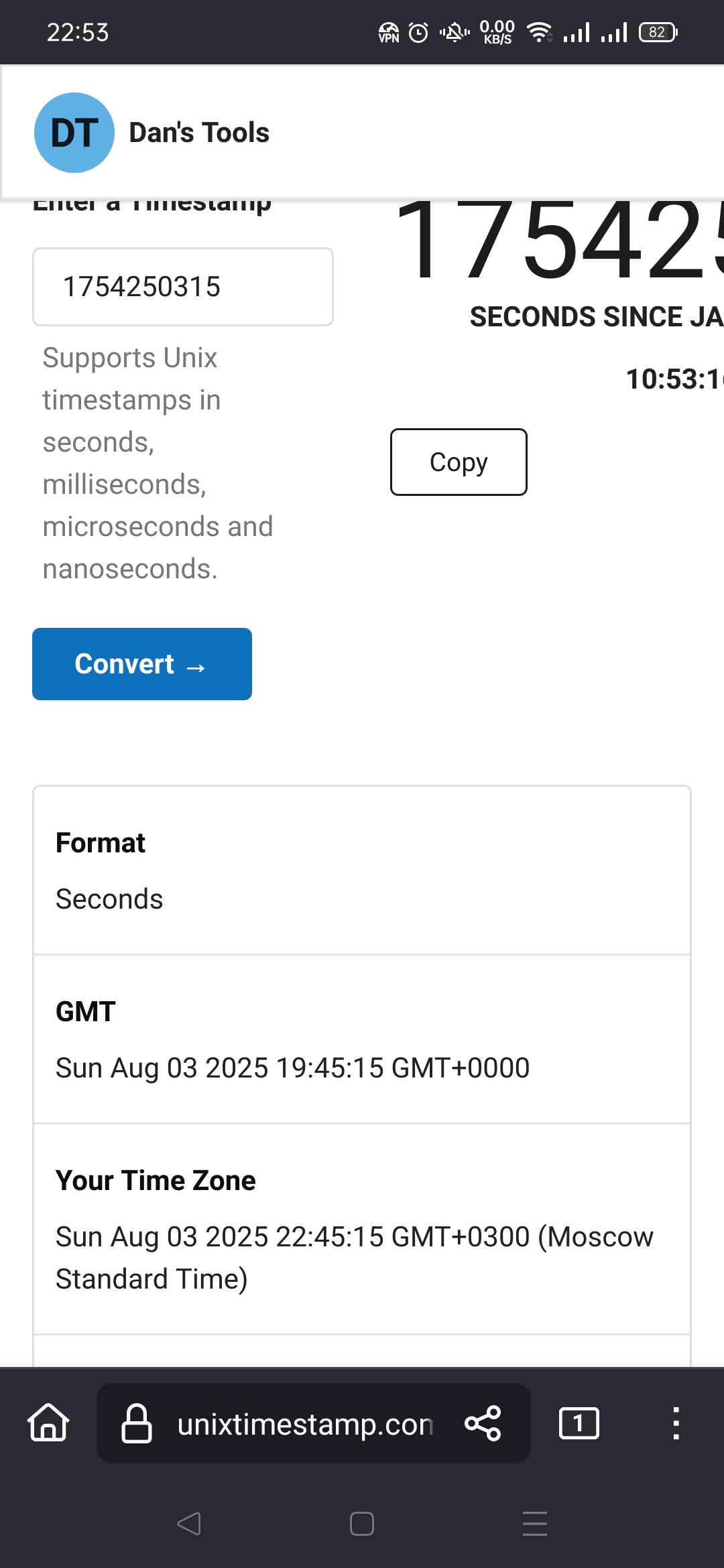Viewport: 724px width, 1568px height.
Task: Tap the Dan's Tools DT logo
Action: 74,133
